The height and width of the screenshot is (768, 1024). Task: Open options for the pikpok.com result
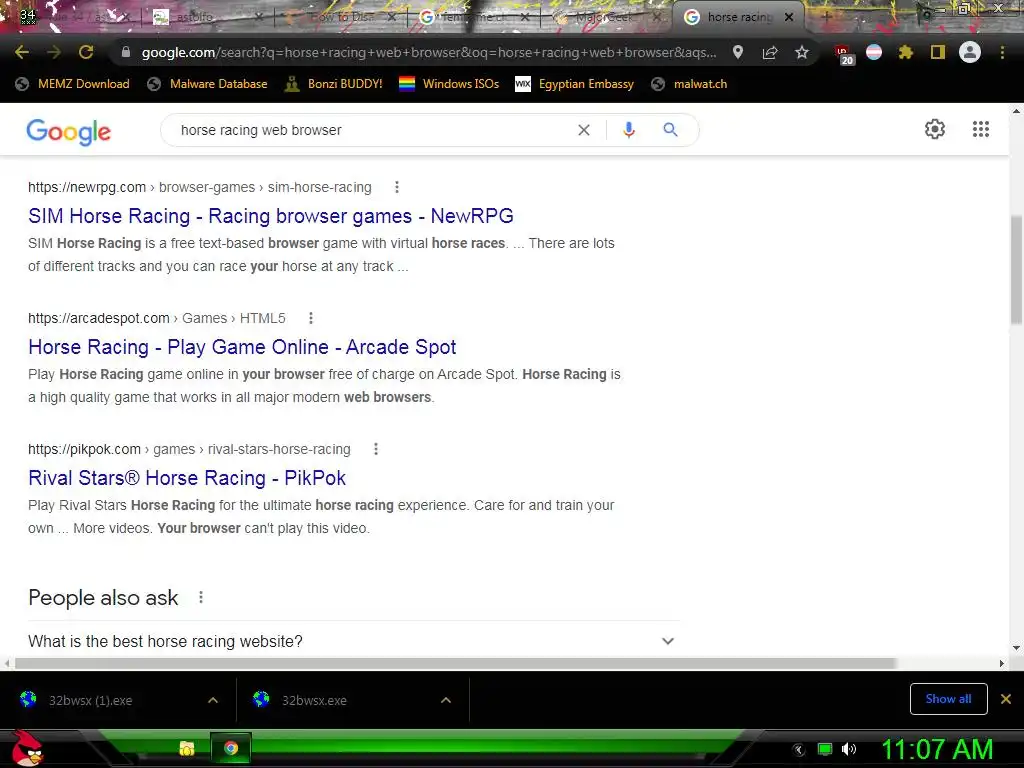(x=376, y=449)
